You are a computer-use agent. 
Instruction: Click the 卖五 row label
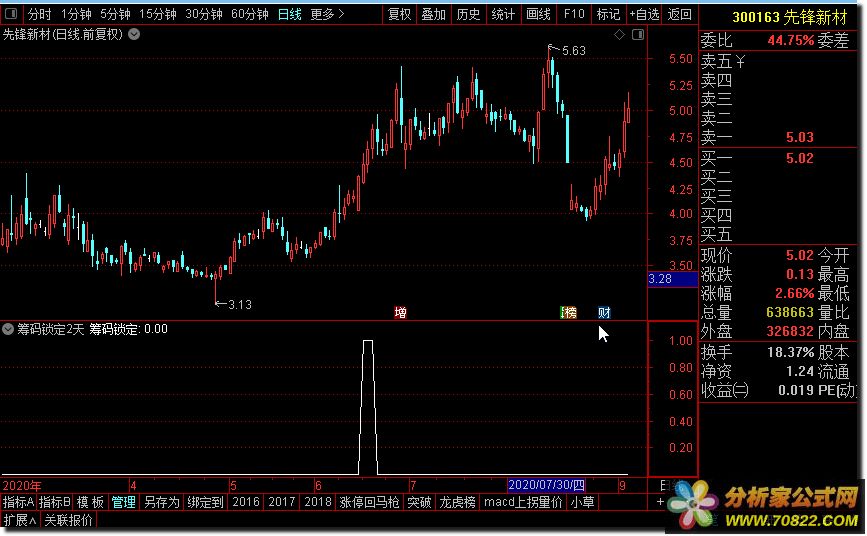coord(716,61)
